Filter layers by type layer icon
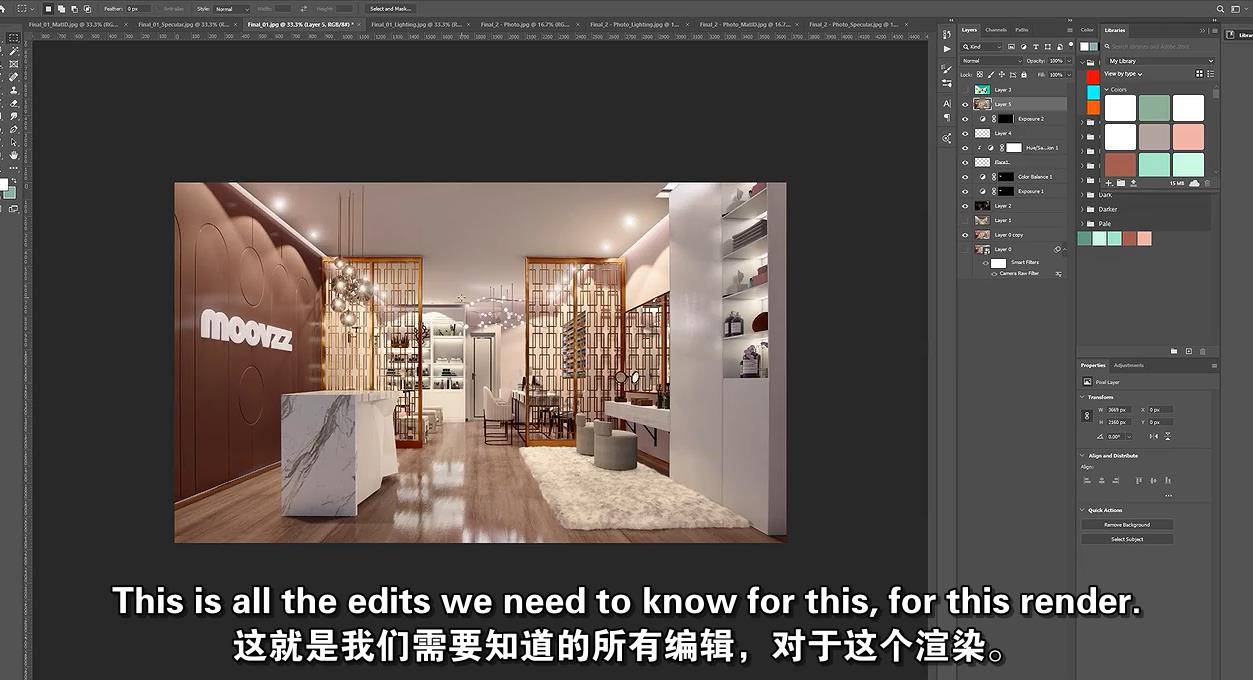This screenshot has width=1253, height=680. [x=1036, y=46]
